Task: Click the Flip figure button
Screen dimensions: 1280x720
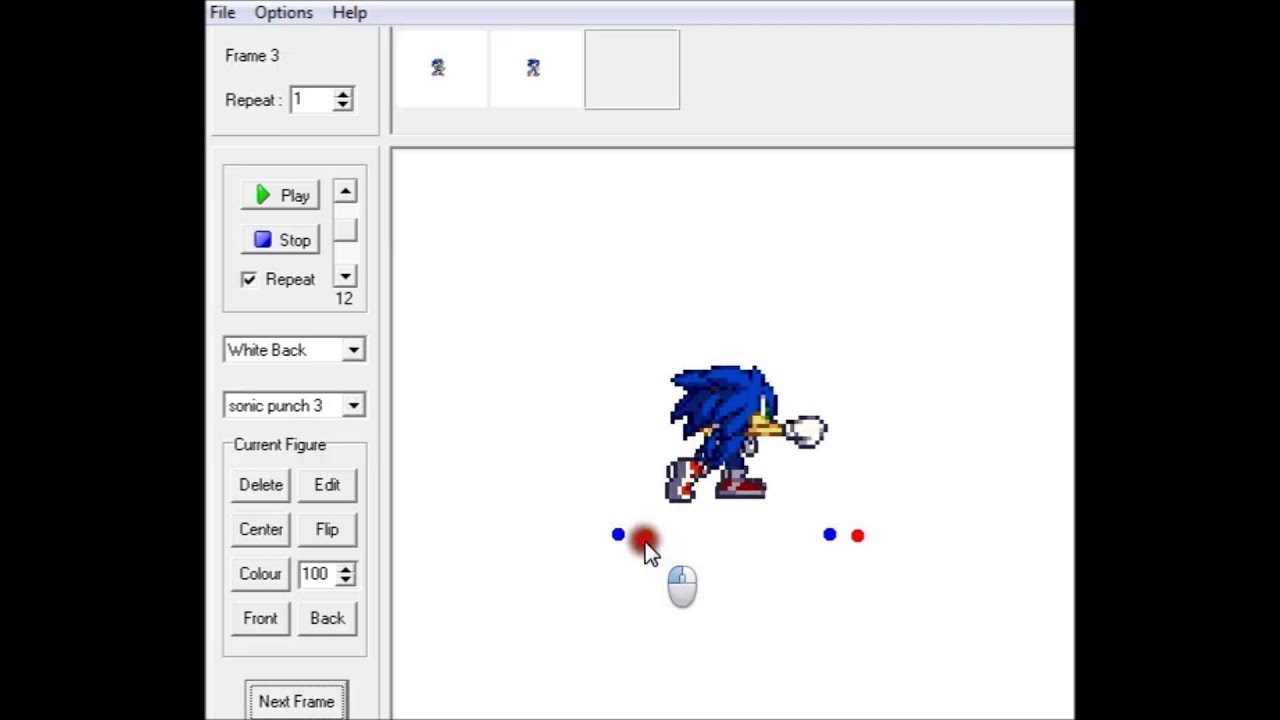Action: (x=327, y=529)
